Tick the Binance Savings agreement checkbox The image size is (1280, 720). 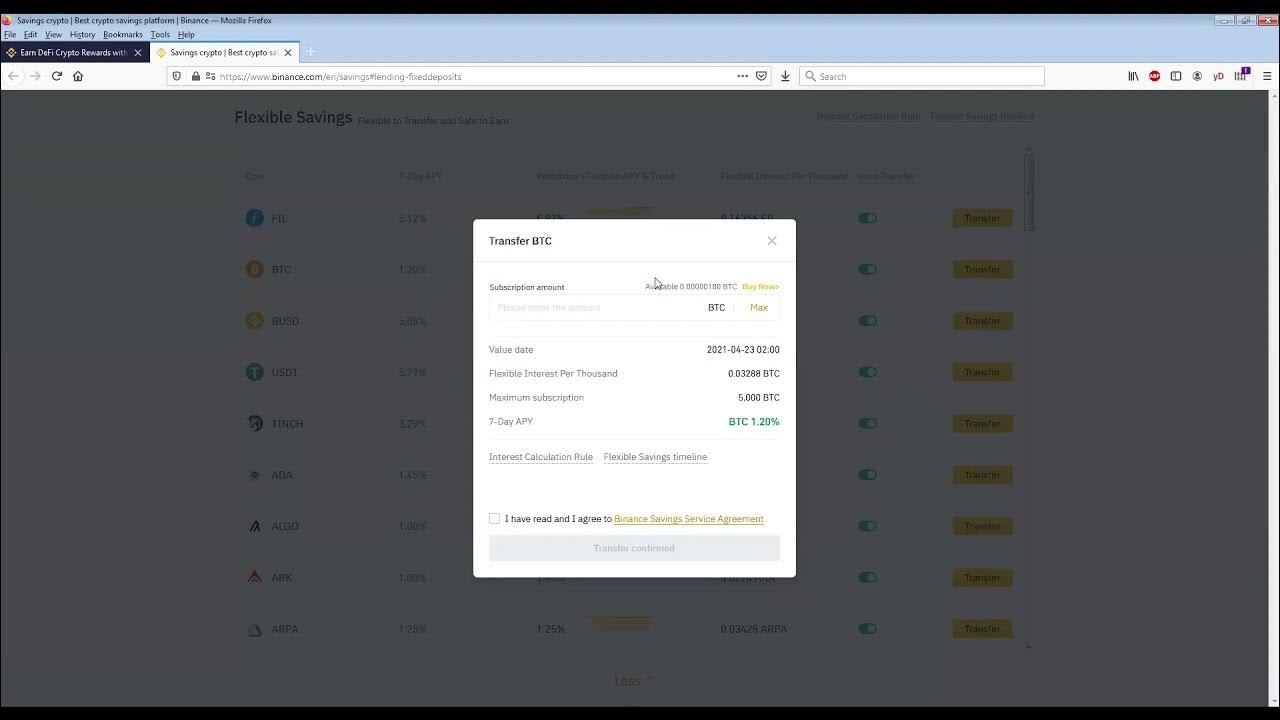pyautogui.click(x=494, y=519)
